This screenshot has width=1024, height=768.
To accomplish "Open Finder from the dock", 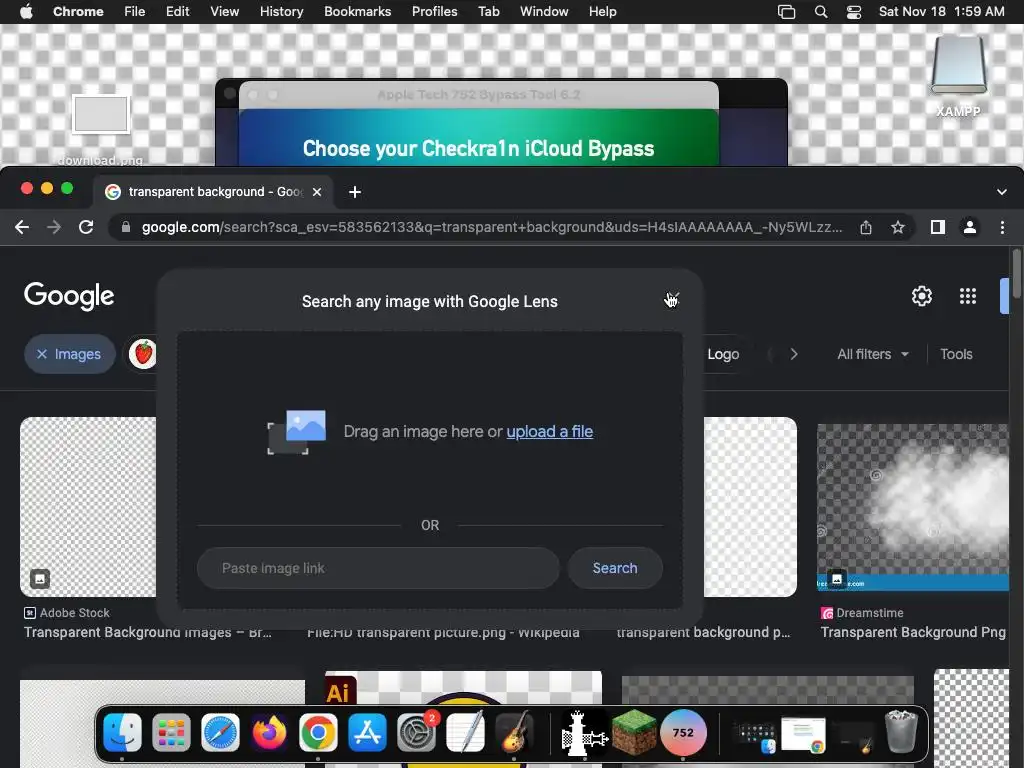I will click(122, 732).
